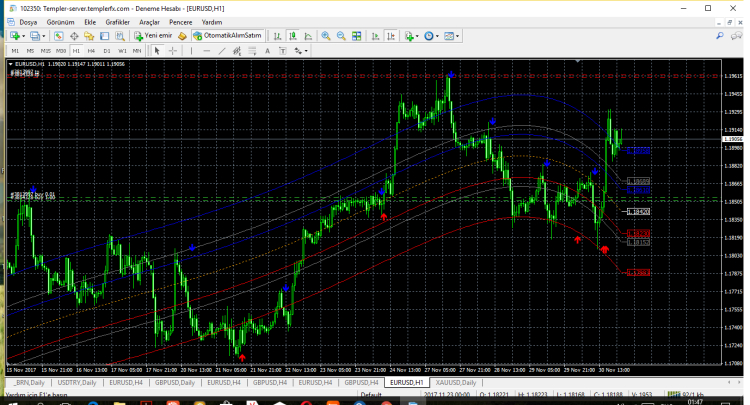Toggle chart shift from right edge

[x=391, y=36]
